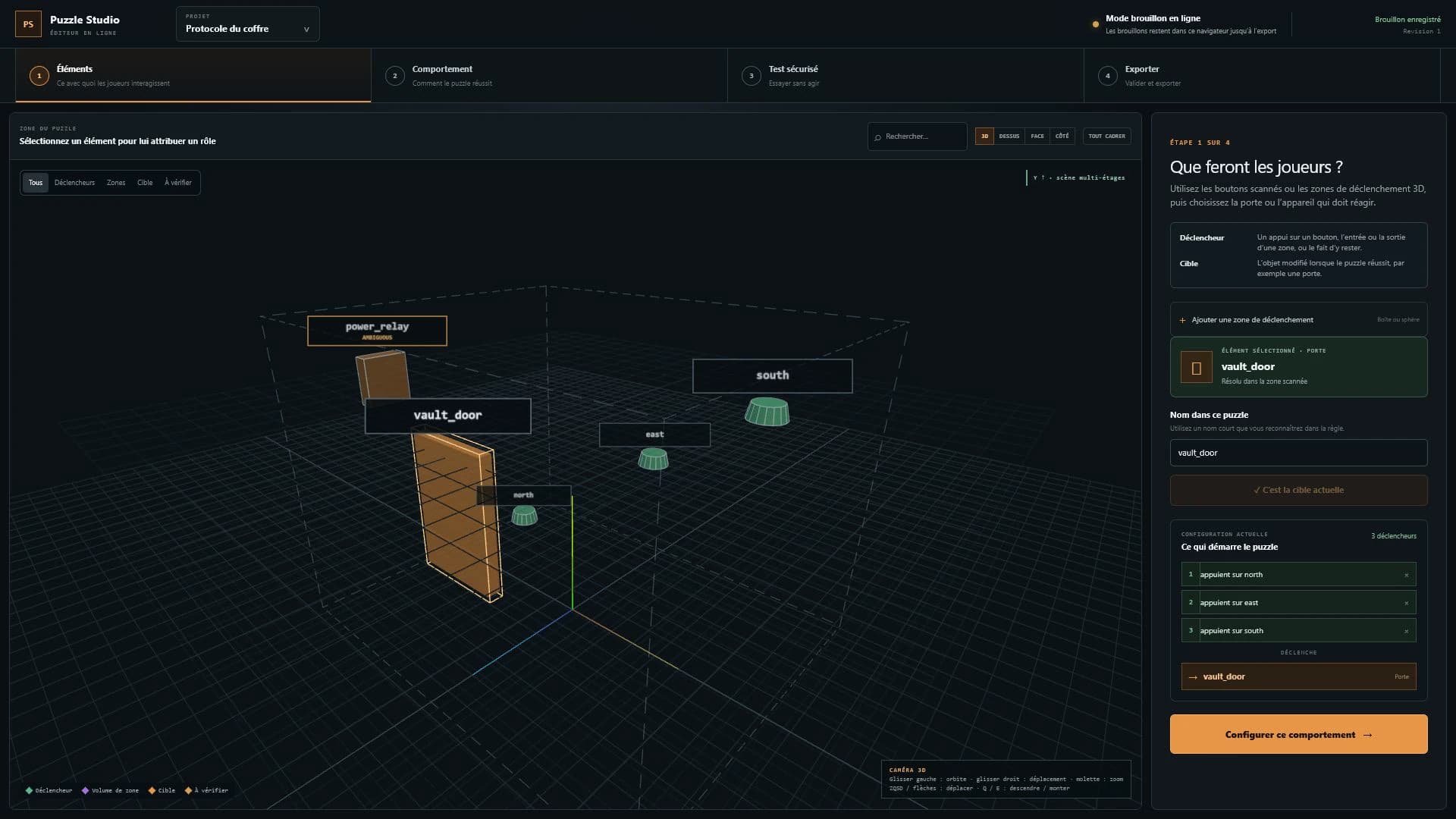Focus the Rechercher search field
1456x819 pixels.
[918, 136]
